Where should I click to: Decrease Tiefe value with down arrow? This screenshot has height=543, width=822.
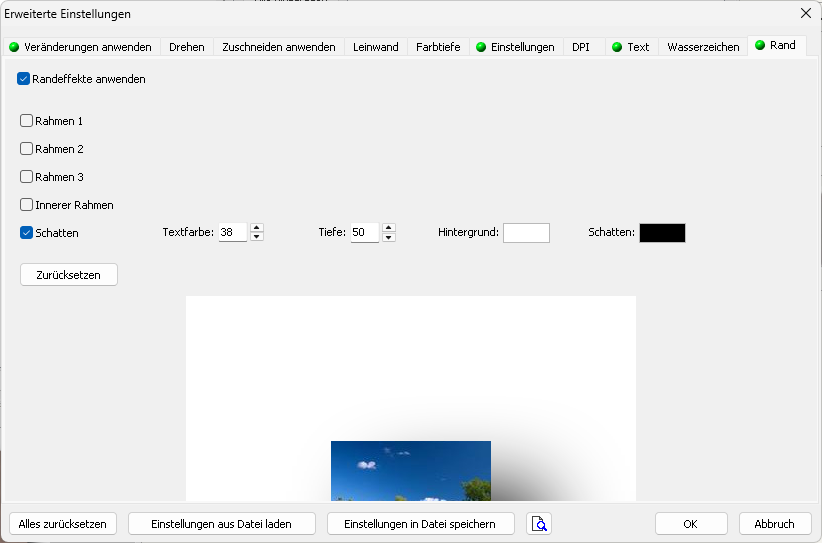coord(389,237)
